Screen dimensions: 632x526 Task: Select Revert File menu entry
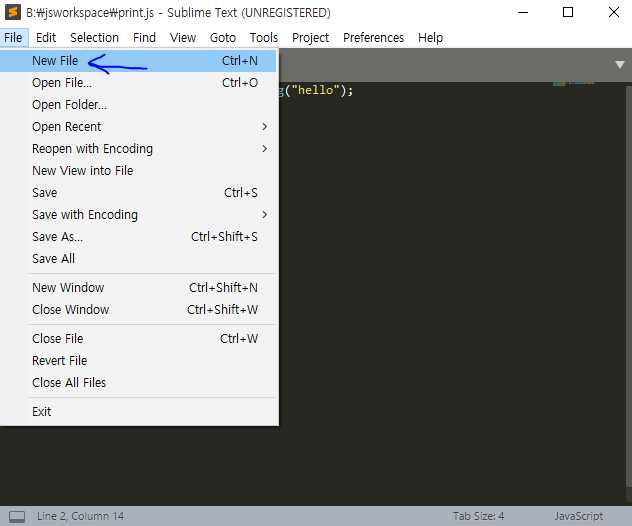[138, 361]
